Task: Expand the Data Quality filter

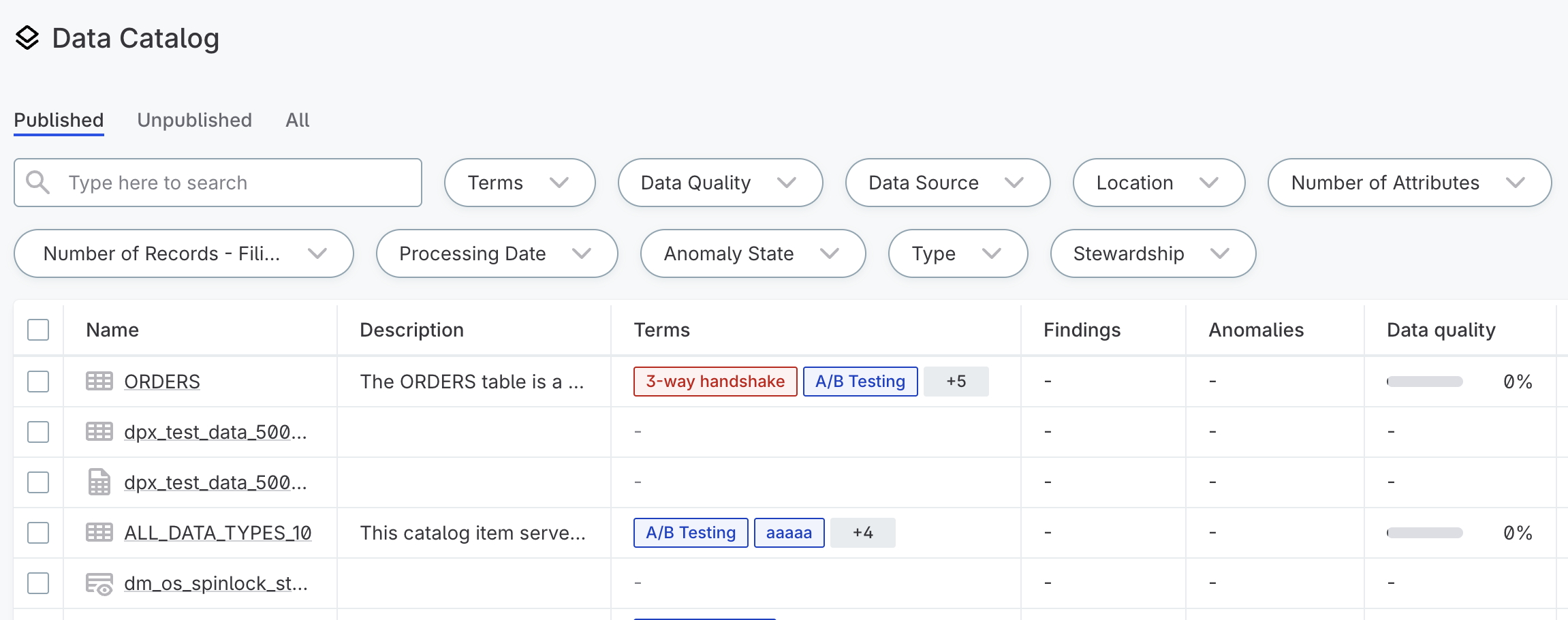Action: 719,182
